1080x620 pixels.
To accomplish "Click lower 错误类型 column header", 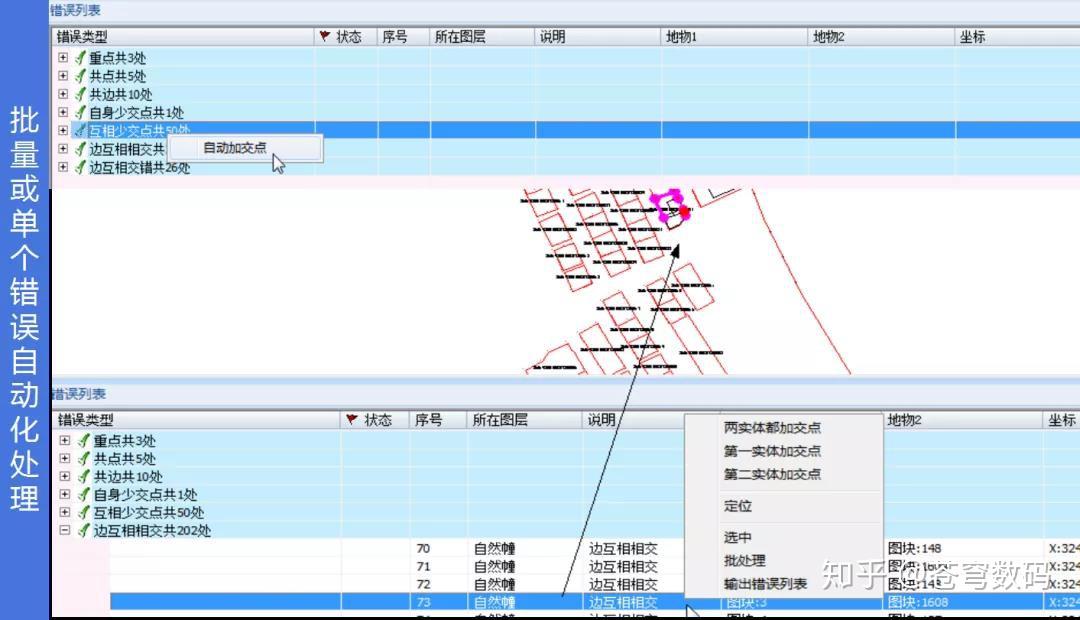I will coord(196,420).
